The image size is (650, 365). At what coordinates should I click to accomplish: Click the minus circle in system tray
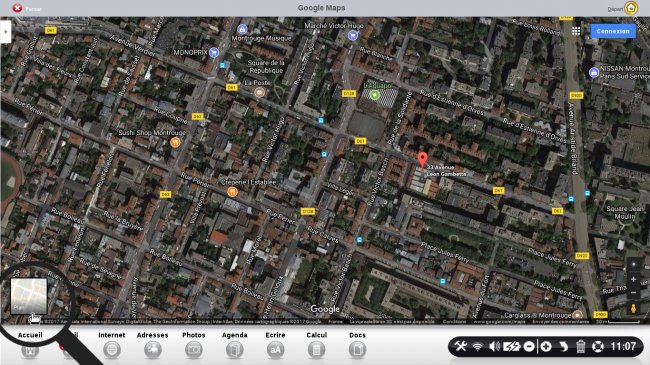click(x=529, y=346)
